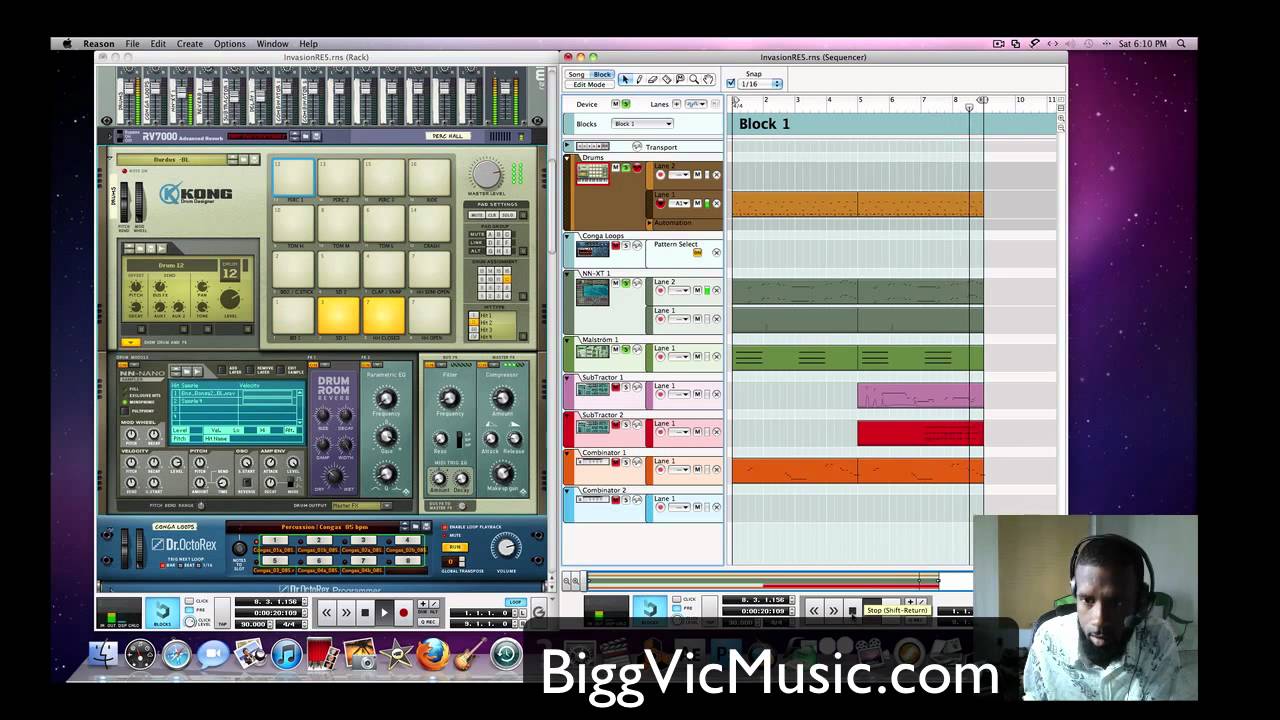1280x720 pixels.
Task: Open the Window menu
Action: 272,44
